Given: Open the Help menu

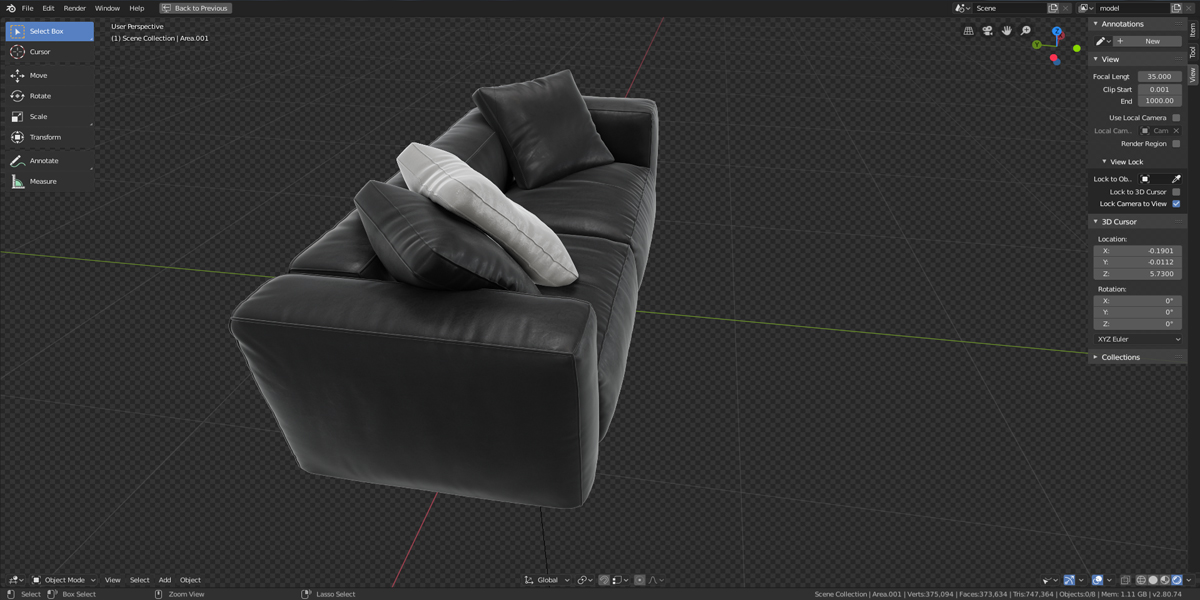Looking at the screenshot, I should [x=136, y=8].
